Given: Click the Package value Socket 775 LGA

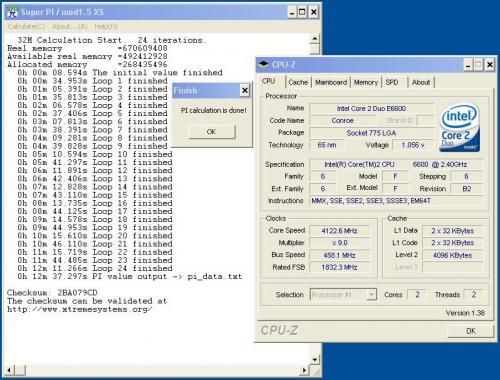Looking at the screenshot, I should 371,133.
